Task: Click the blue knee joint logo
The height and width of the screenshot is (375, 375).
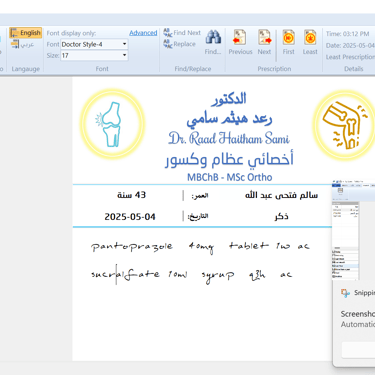Action: (x=112, y=124)
